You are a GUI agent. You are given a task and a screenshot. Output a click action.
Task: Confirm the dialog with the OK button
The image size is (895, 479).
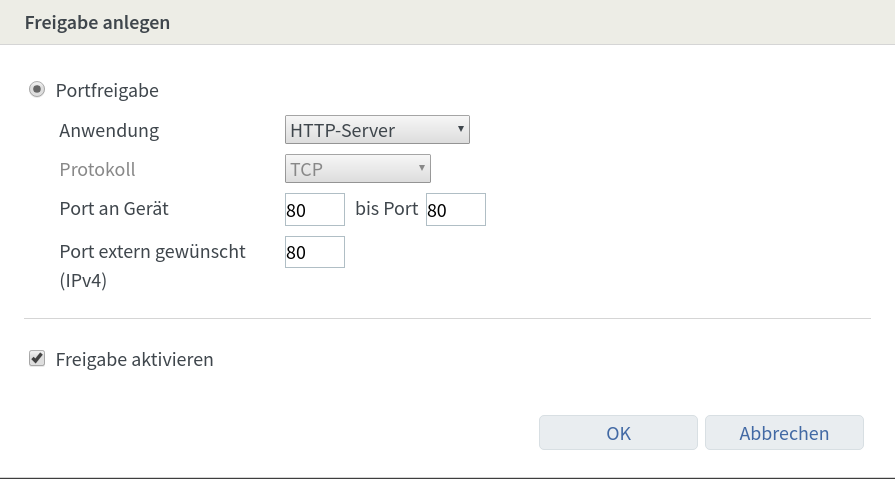(618, 433)
